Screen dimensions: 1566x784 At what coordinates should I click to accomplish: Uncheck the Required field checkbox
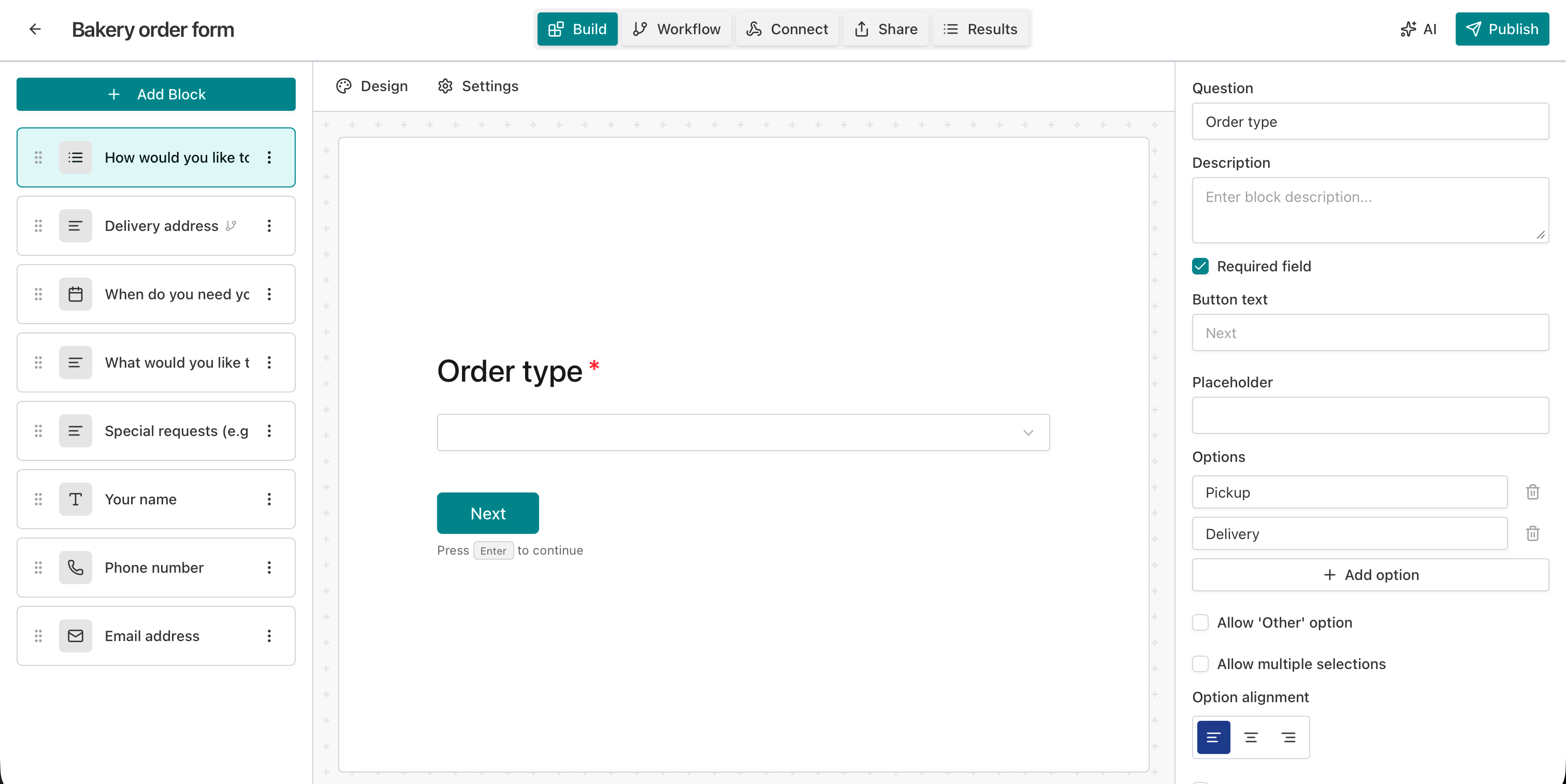1199,266
